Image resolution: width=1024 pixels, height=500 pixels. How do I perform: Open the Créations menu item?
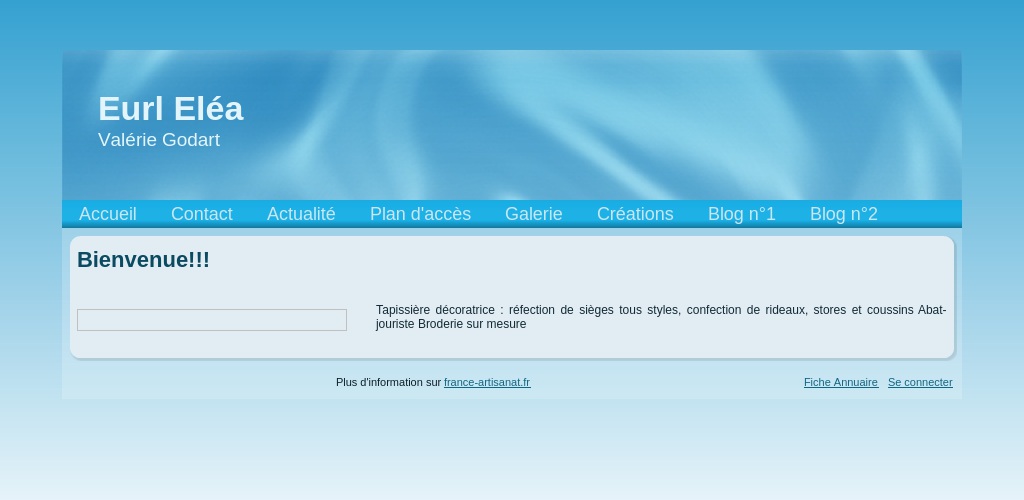click(635, 214)
